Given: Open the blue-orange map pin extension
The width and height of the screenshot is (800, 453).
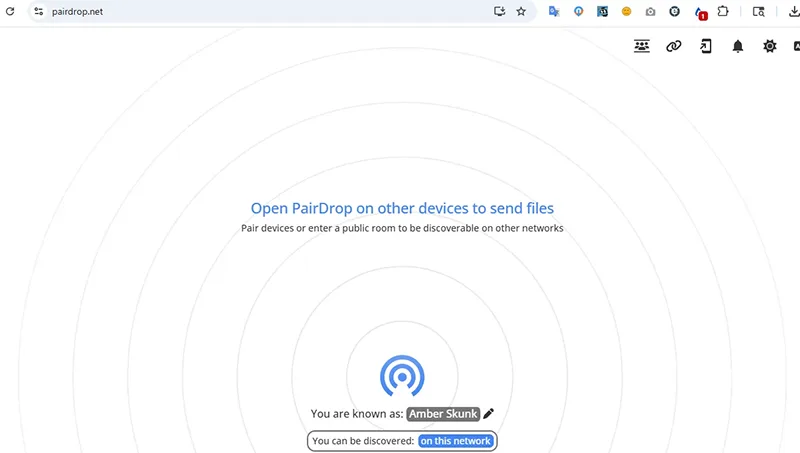Looking at the screenshot, I should click(x=578, y=11).
